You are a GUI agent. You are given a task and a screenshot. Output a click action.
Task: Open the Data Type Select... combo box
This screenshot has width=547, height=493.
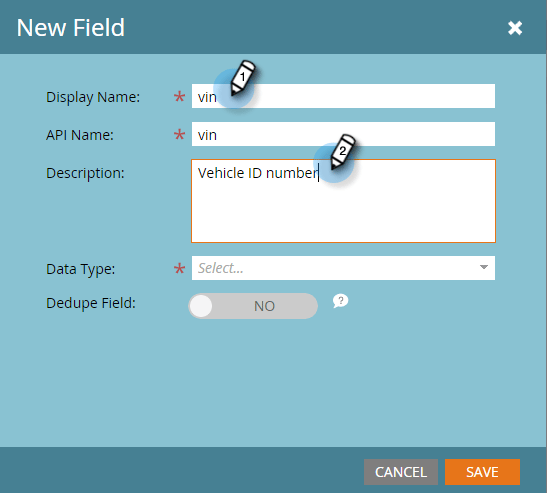point(343,268)
